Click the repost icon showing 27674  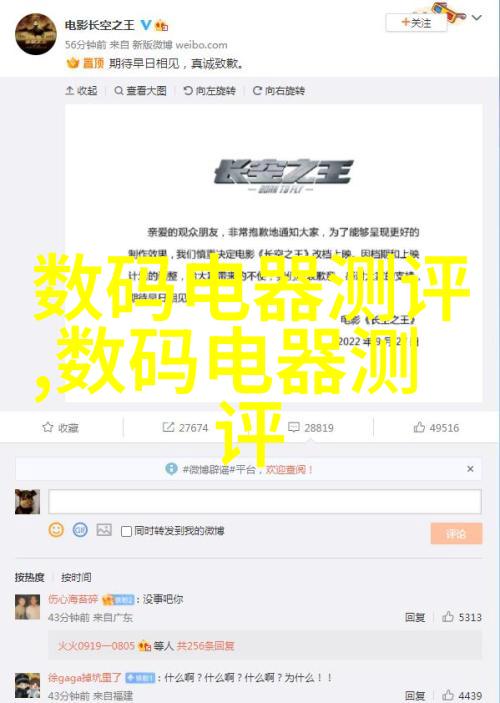click(x=168, y=427)
